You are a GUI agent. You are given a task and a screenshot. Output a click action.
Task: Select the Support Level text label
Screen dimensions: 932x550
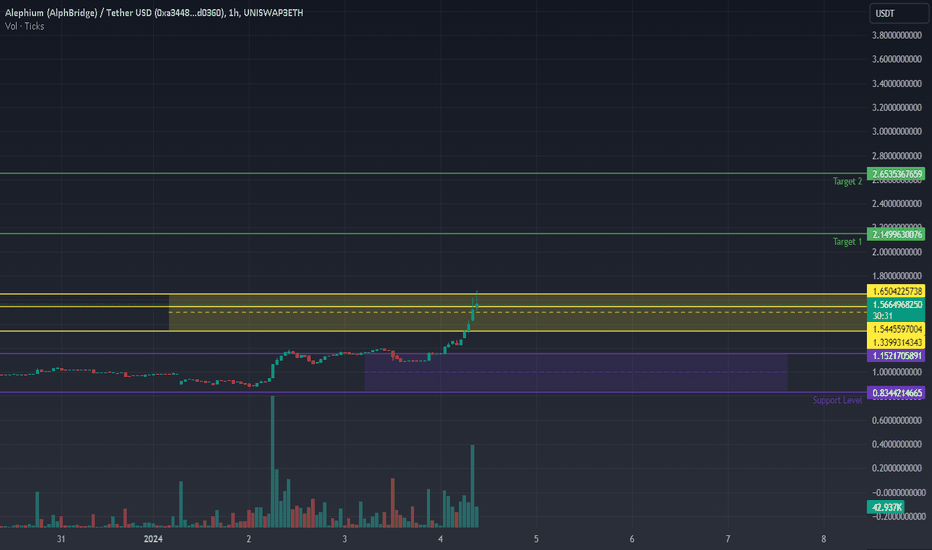tap(837, 400)
